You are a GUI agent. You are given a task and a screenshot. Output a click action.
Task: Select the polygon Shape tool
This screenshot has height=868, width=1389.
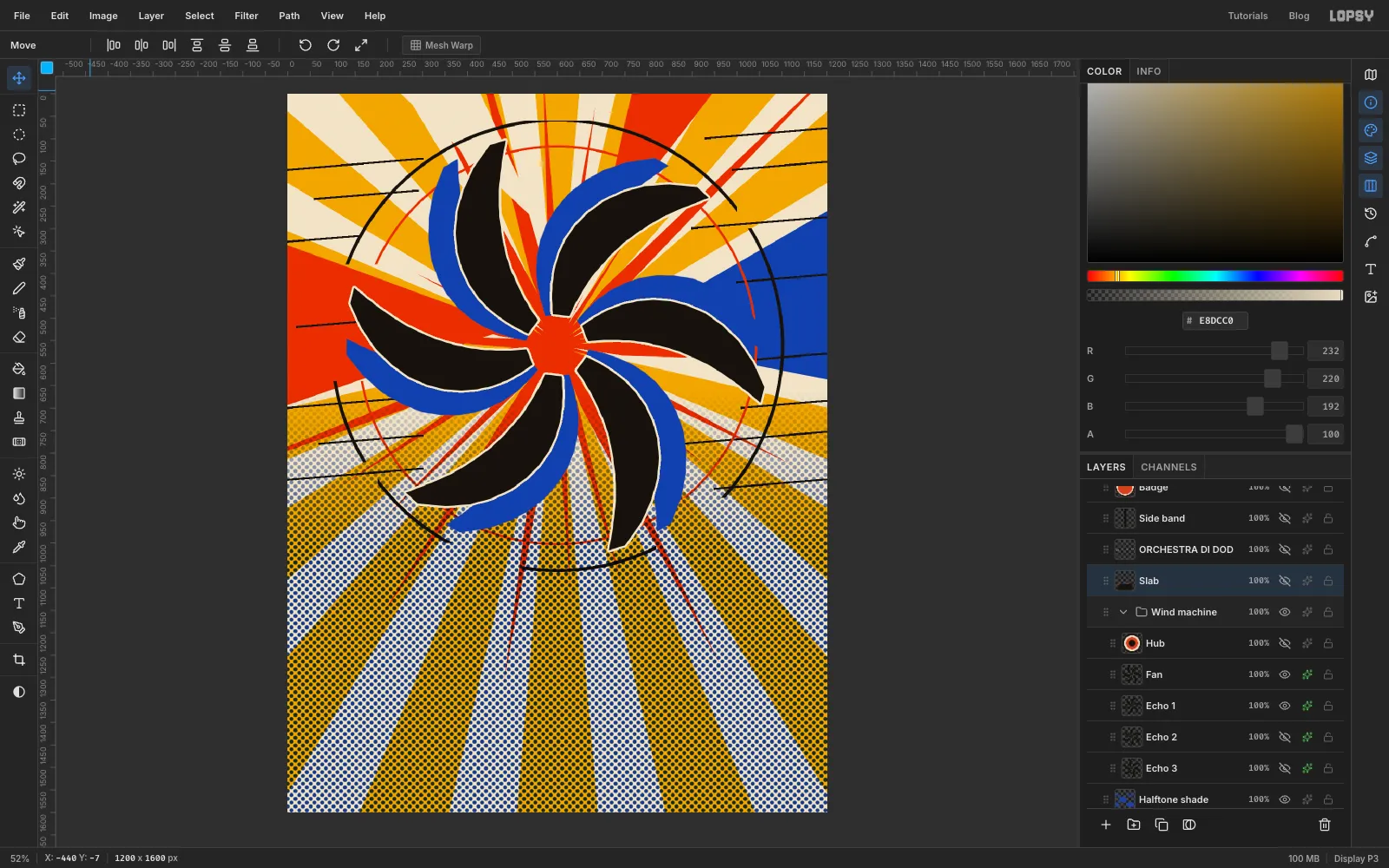pos(19,579)
